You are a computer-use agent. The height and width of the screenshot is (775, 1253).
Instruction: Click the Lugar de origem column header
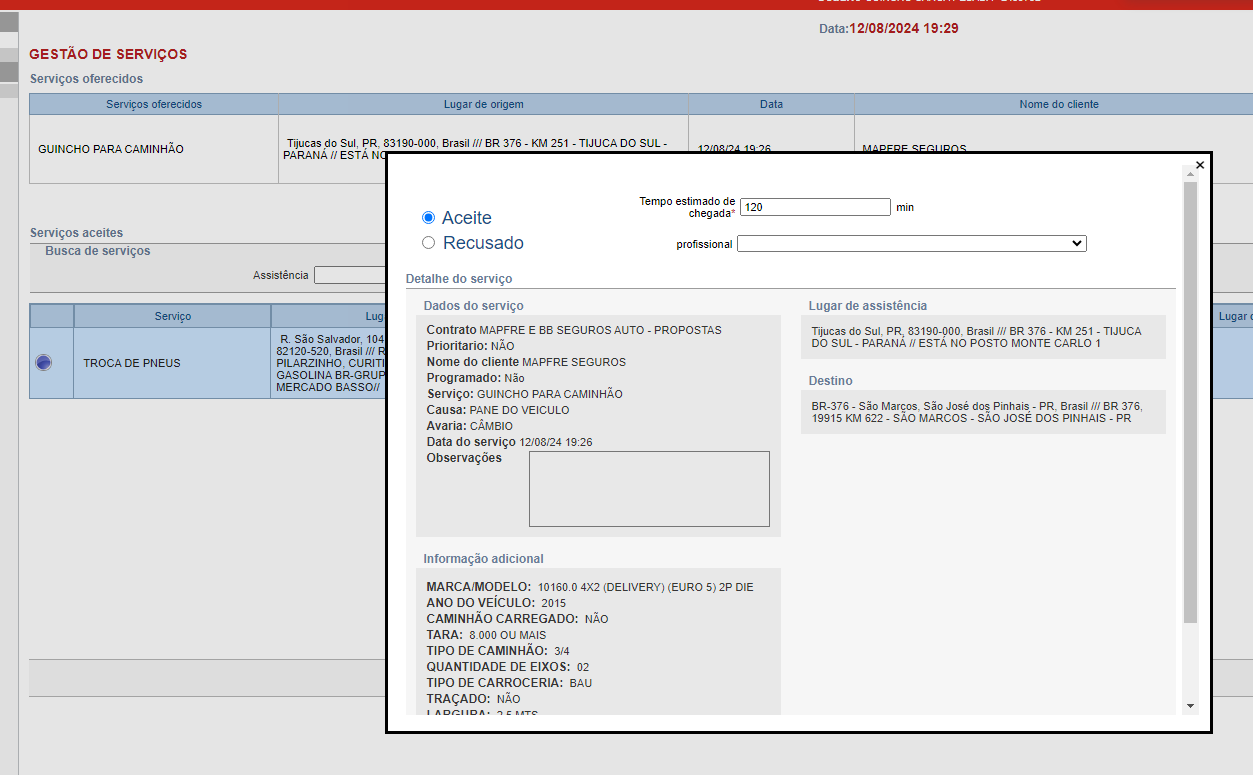pos(483,104)
